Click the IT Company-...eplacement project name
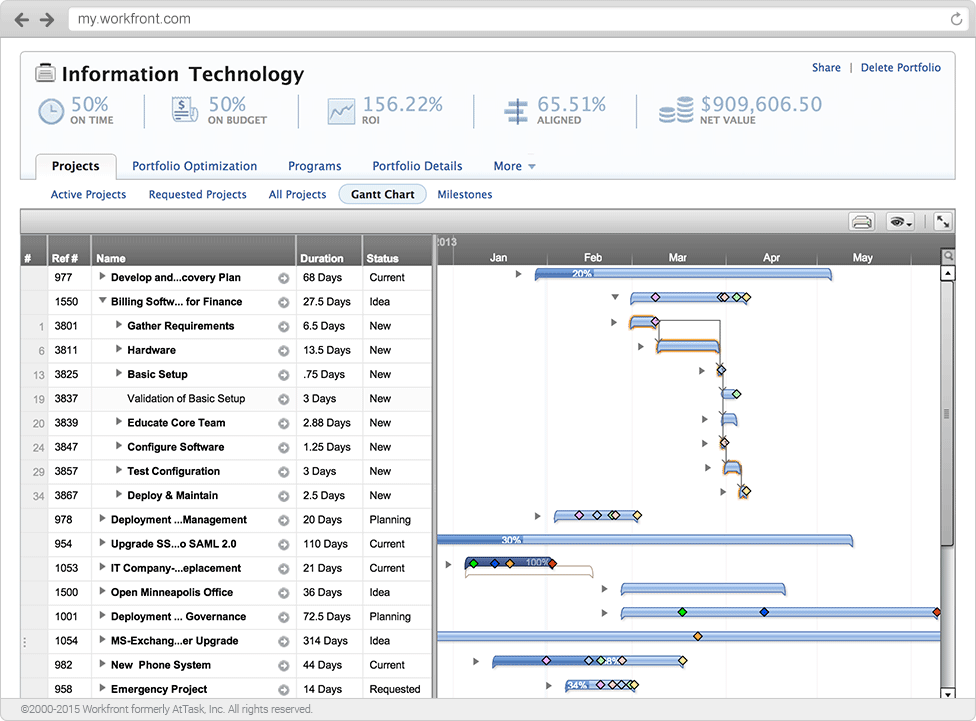Screen dimensions: 976x721 tap(176, 568)
